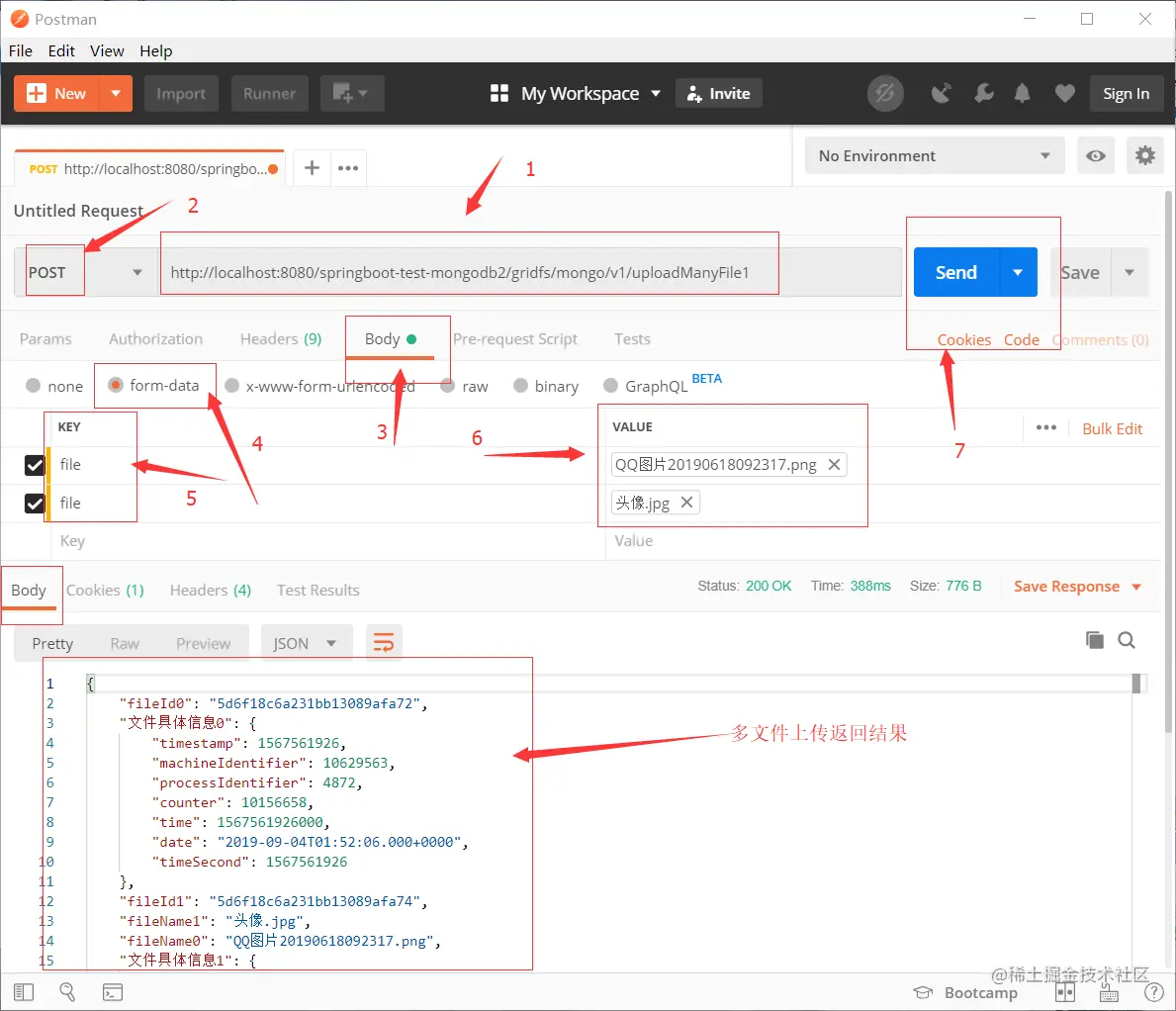This screenshot has width=1176, height=1011.
Task: Expand the Save dropdown arrow
Action: coord(1129,272)
